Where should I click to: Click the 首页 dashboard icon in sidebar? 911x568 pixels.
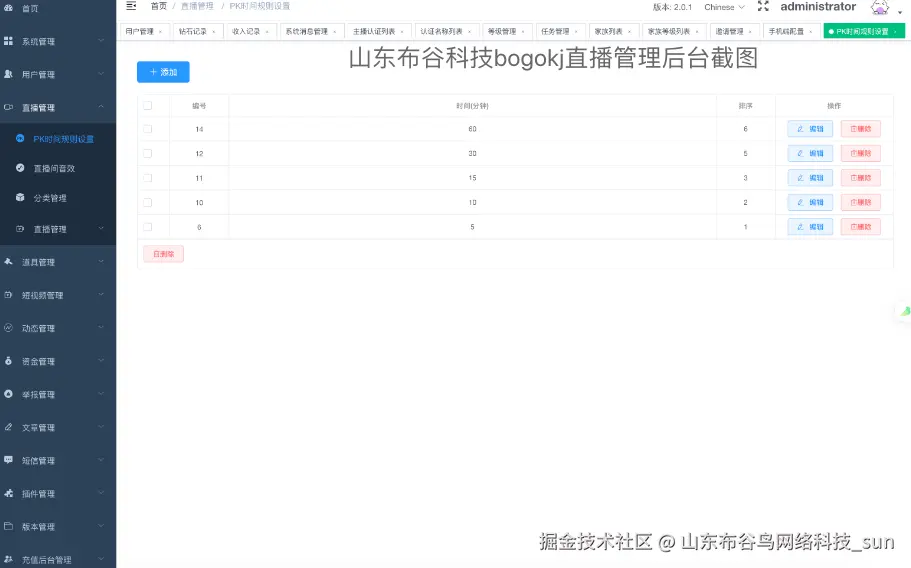coord(8,8)
